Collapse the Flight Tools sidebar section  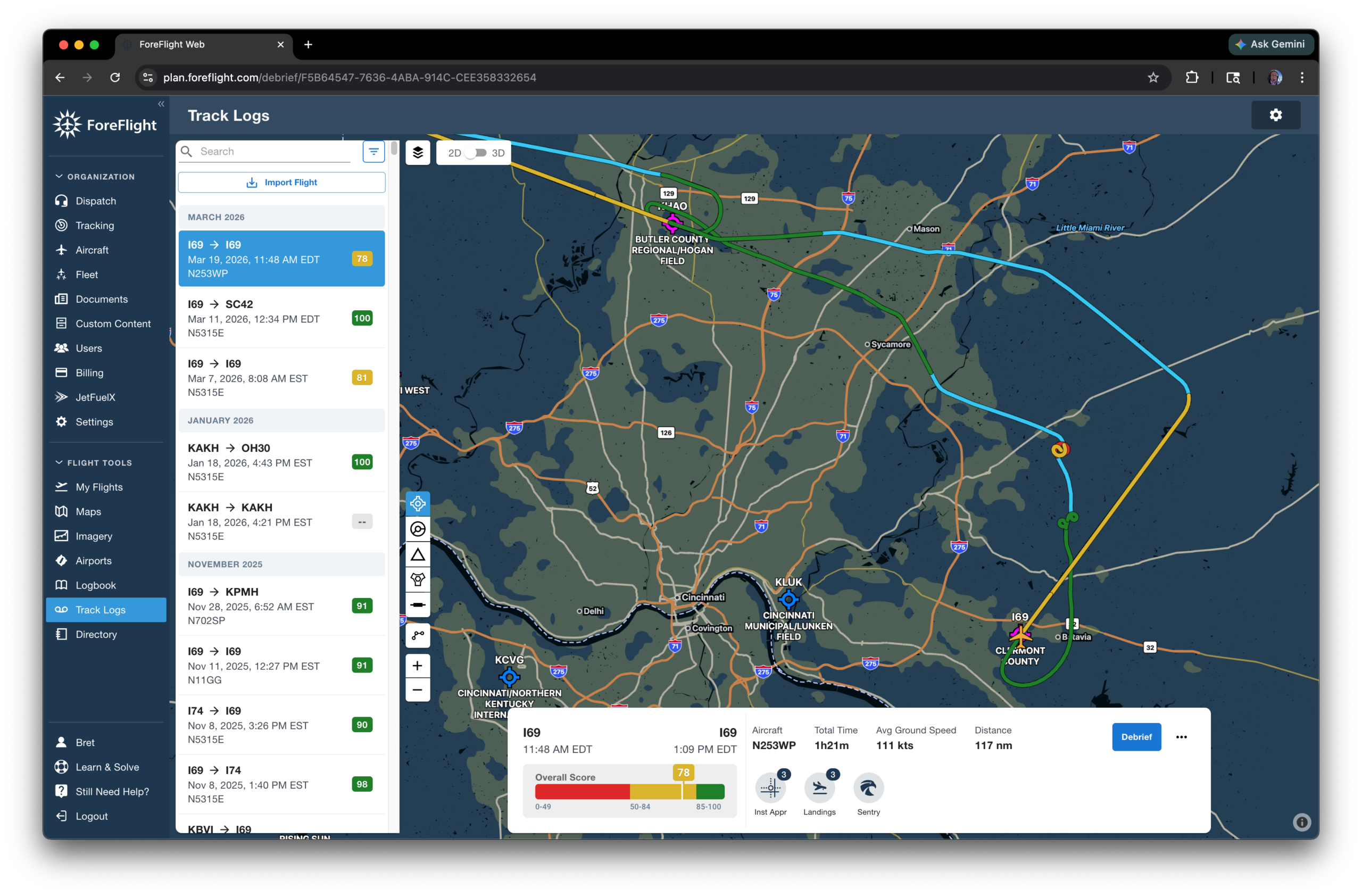(59, 462)
